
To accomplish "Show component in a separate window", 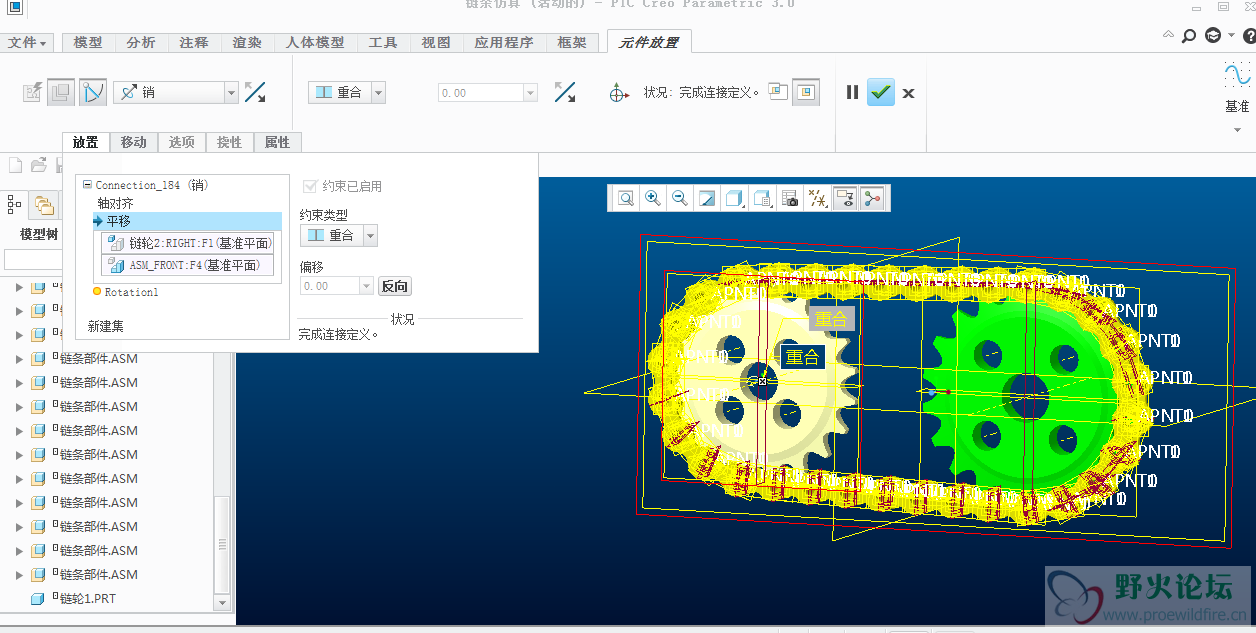I will tap(778, 92).
